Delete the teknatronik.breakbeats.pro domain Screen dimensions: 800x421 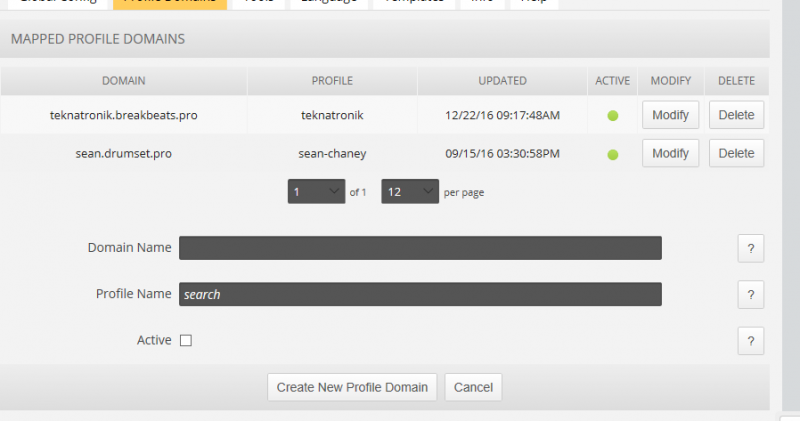click(736, 115)
